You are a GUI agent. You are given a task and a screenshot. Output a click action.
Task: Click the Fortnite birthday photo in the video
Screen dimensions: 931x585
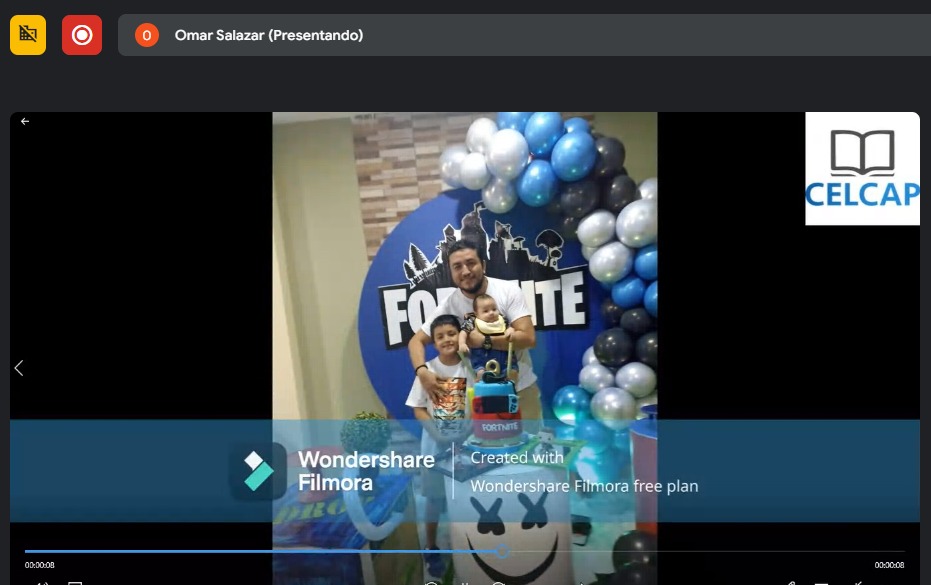click(465, 347)
